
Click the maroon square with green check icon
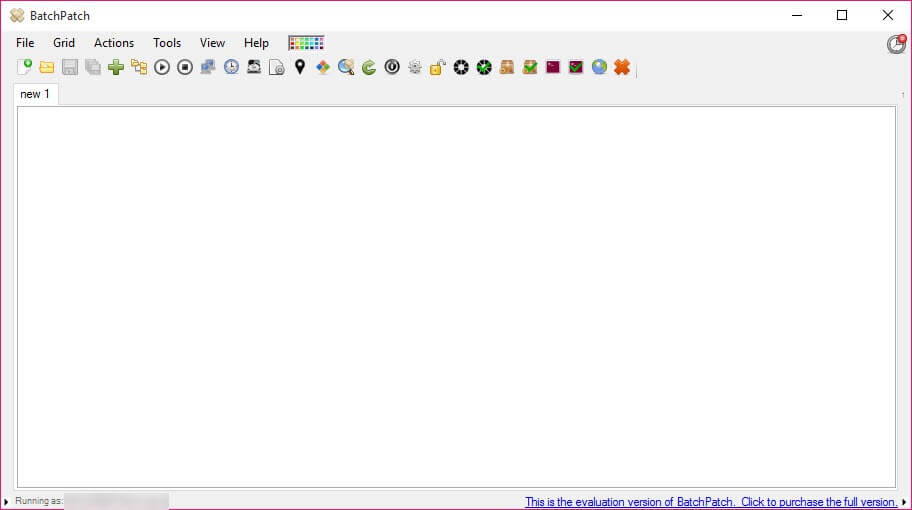[576, 67]
